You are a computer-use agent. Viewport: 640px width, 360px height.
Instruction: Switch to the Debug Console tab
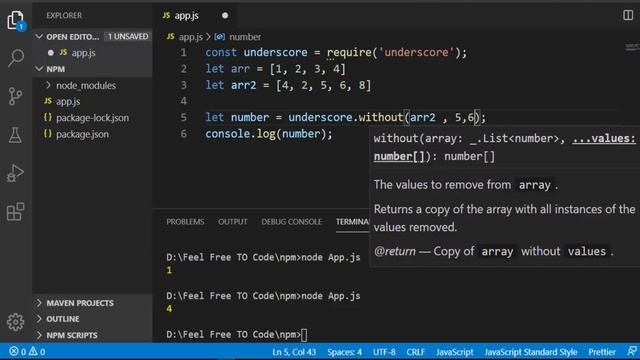291,222
